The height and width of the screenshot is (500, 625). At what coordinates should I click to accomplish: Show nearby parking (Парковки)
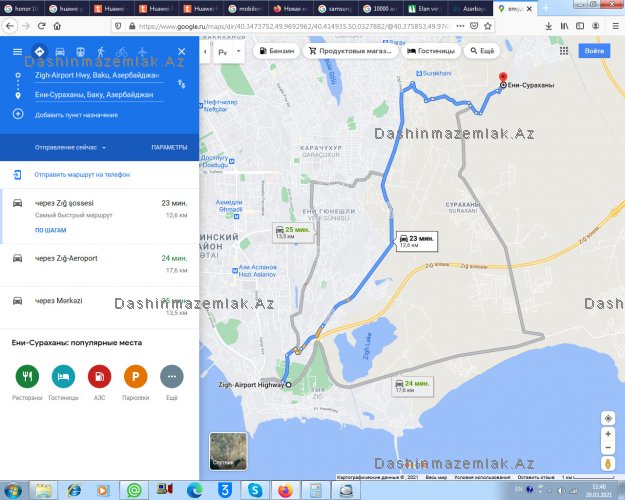coord(136,376)
